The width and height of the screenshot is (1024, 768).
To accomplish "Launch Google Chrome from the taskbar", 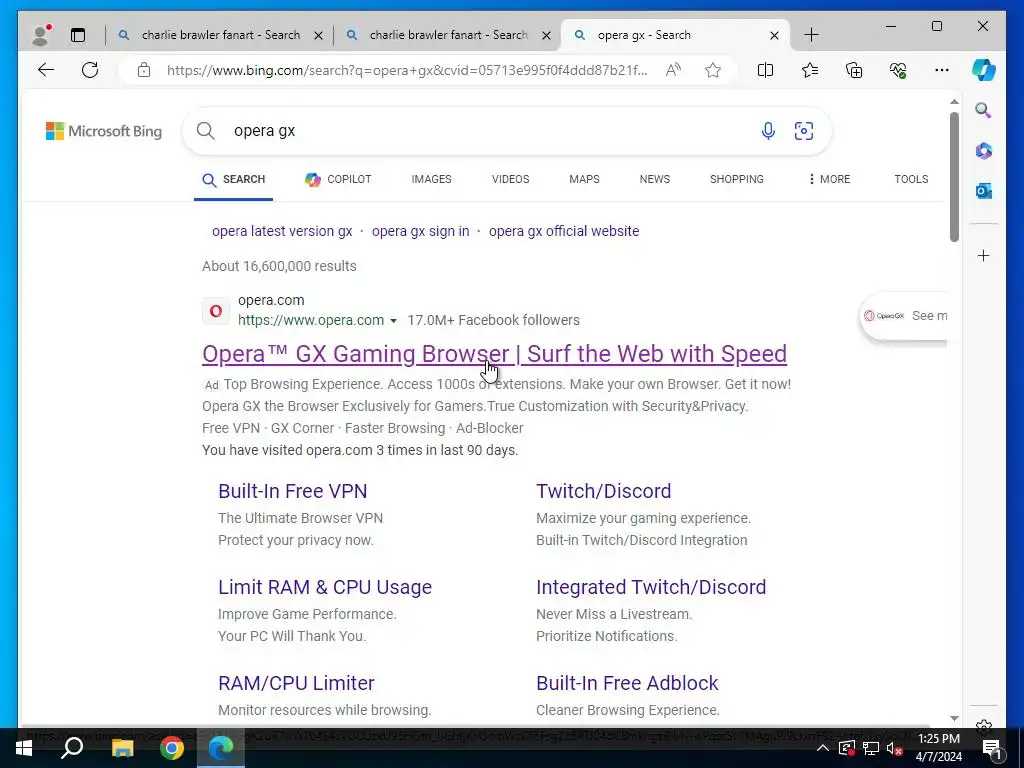I will click(172, 748).
